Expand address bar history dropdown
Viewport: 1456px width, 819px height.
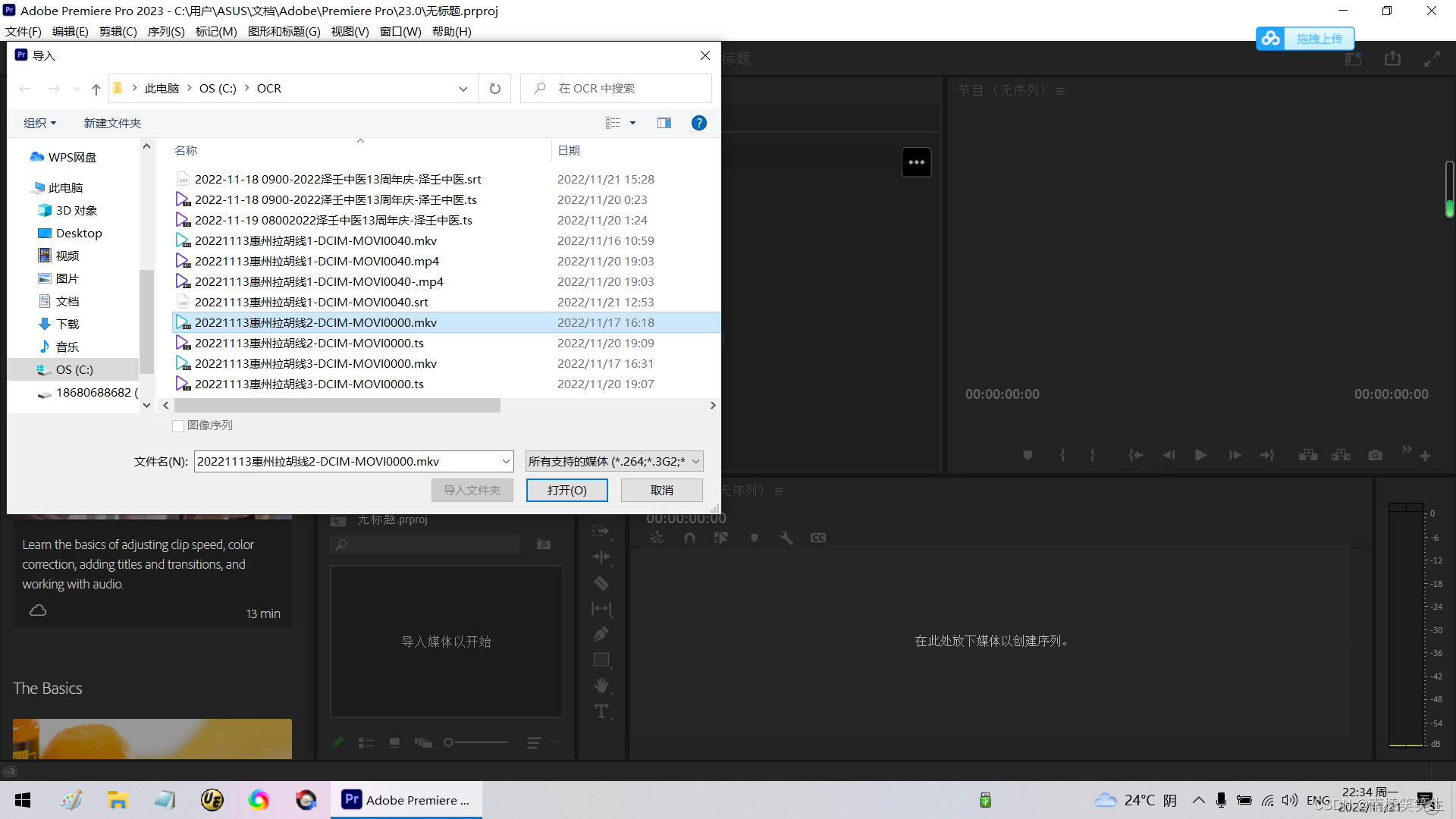(463, 89)
